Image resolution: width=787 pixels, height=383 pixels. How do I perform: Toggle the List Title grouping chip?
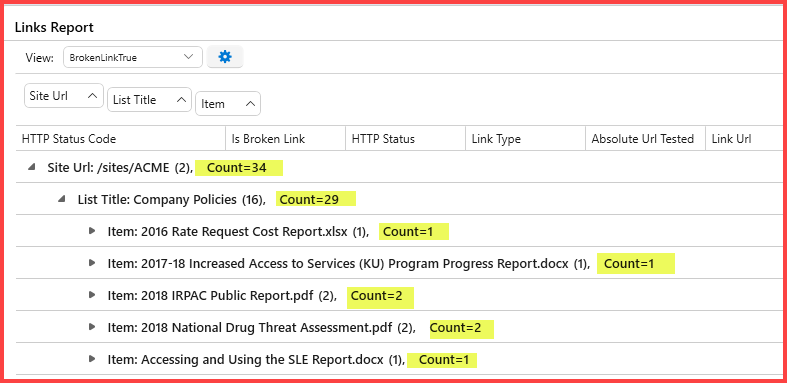150,99
